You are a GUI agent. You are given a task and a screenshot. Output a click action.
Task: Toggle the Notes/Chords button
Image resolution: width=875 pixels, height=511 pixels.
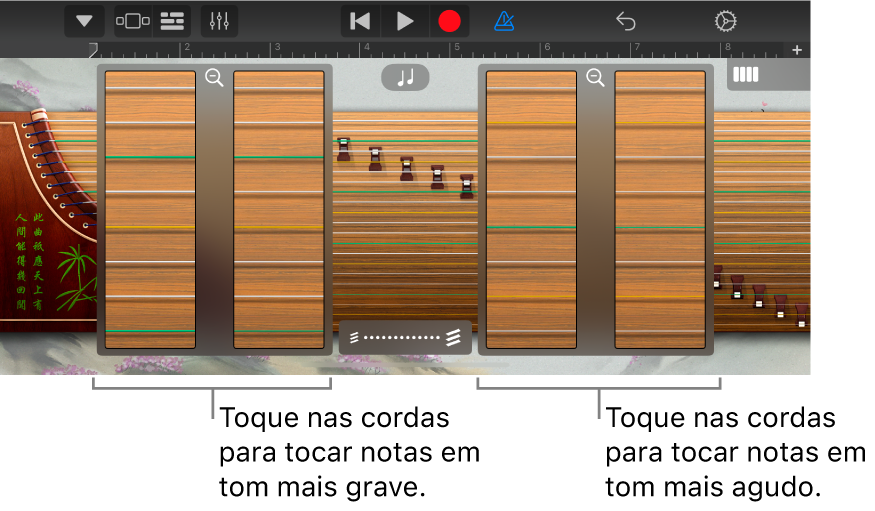click(405, 78)
